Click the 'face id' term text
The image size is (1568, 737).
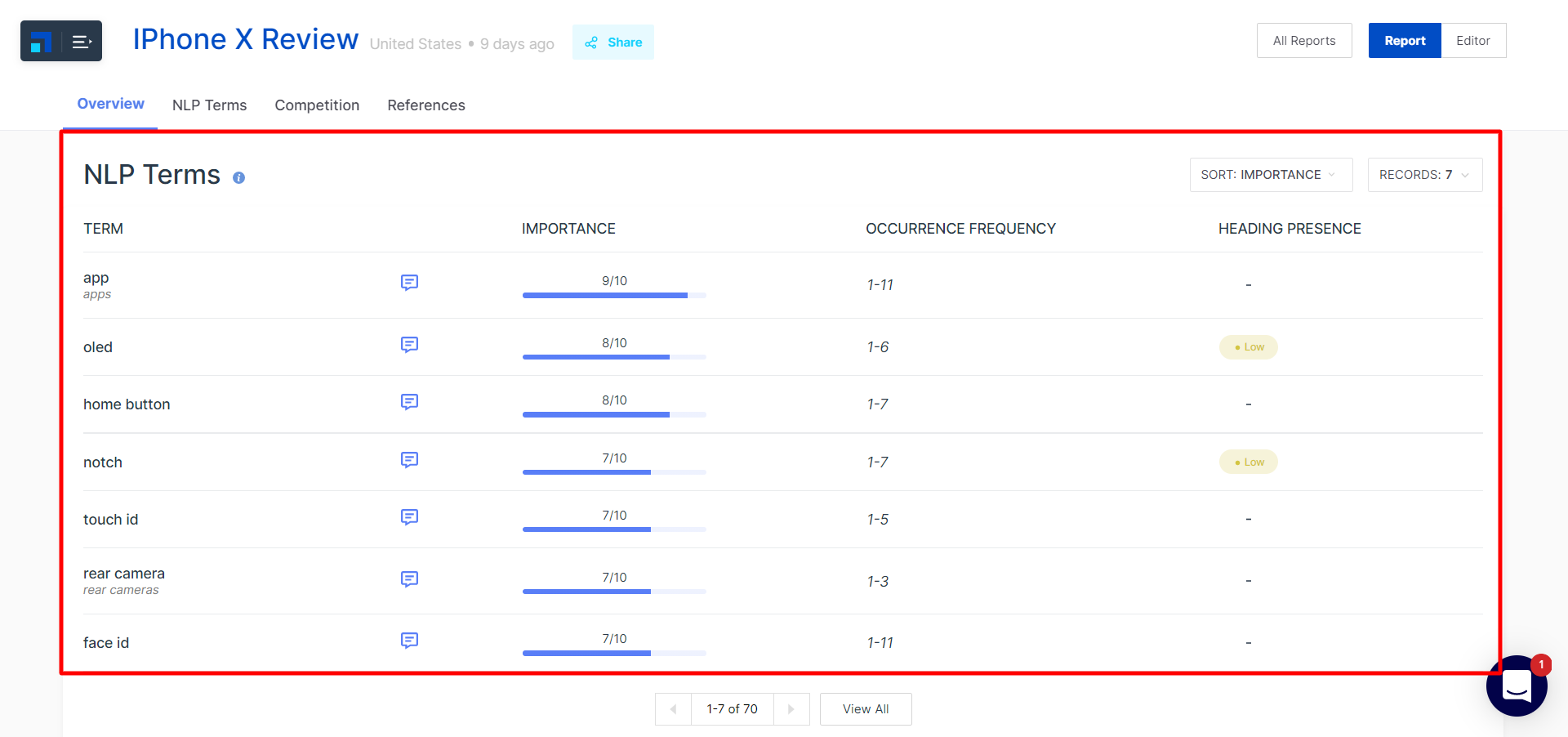[106, 643]
